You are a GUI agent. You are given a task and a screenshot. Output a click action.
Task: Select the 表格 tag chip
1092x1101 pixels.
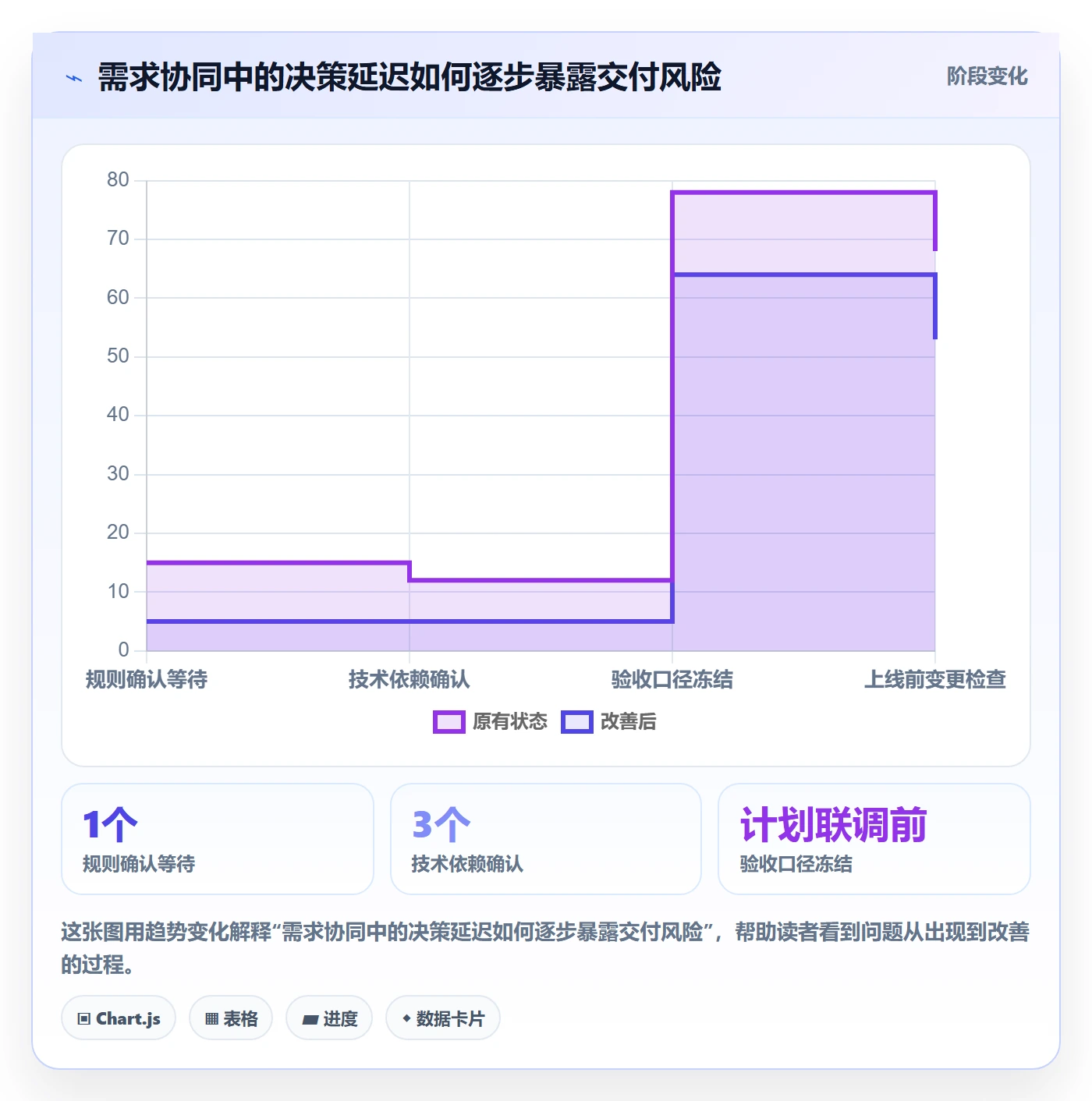tap(231, 1018)
